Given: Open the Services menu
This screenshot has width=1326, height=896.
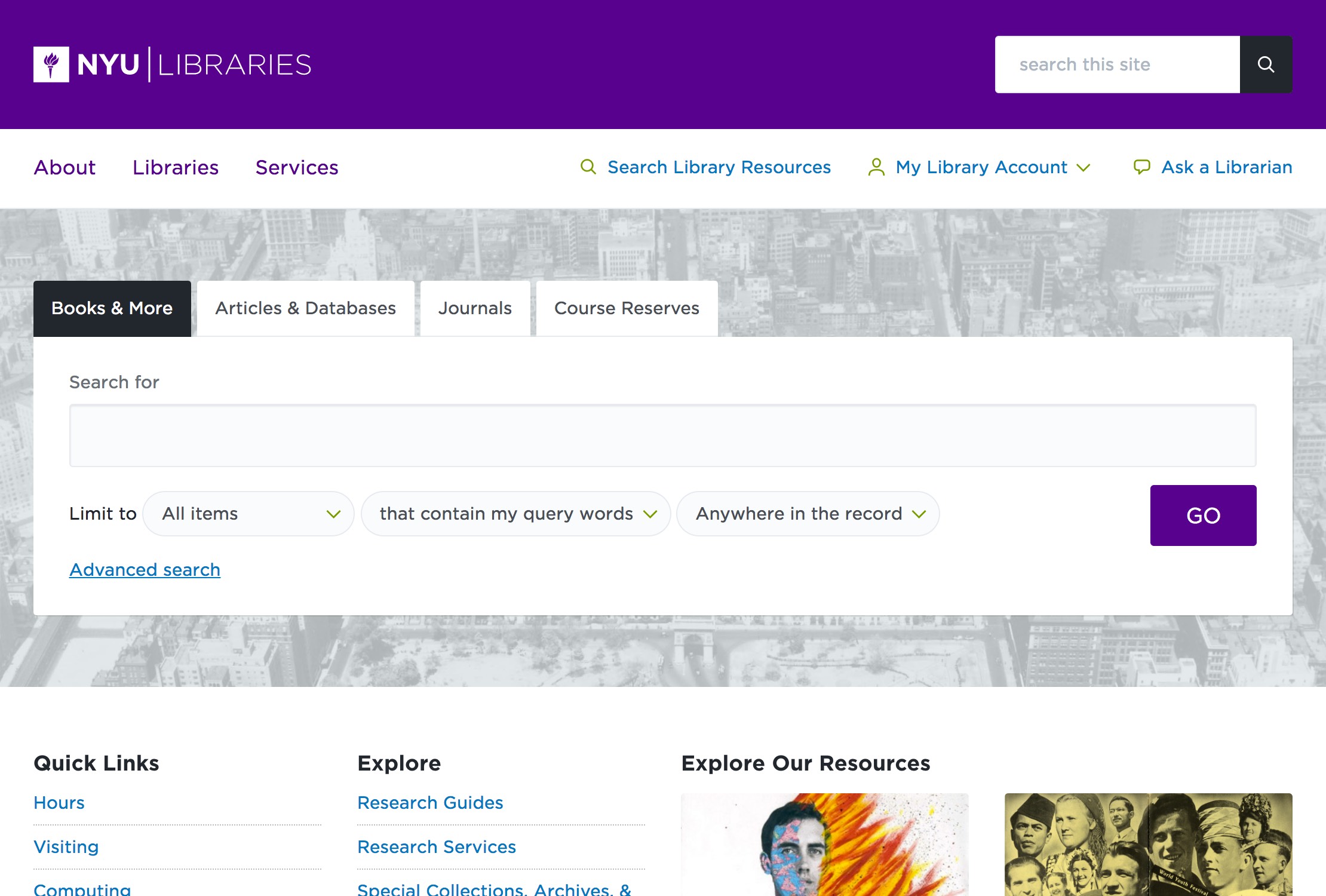Looking at the screenshot, I should tap(297, 167).
